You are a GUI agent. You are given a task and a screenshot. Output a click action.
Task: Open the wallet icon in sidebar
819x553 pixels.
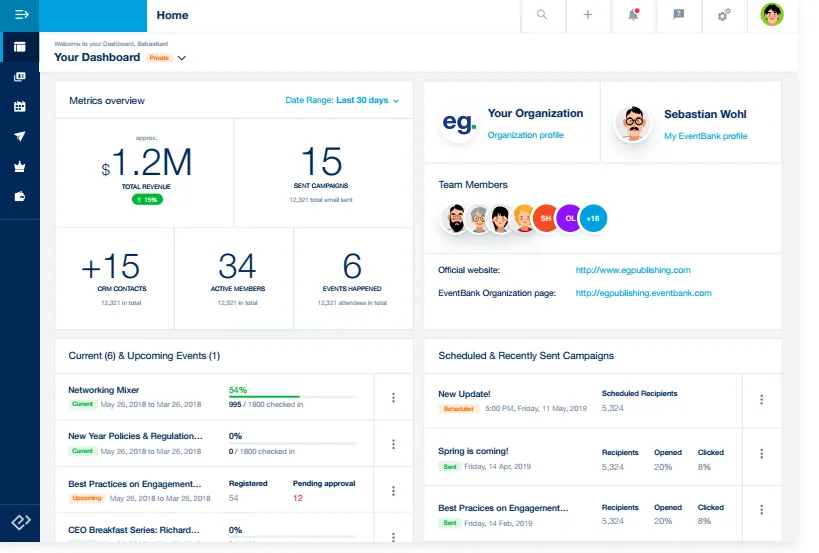pos(20,197)
